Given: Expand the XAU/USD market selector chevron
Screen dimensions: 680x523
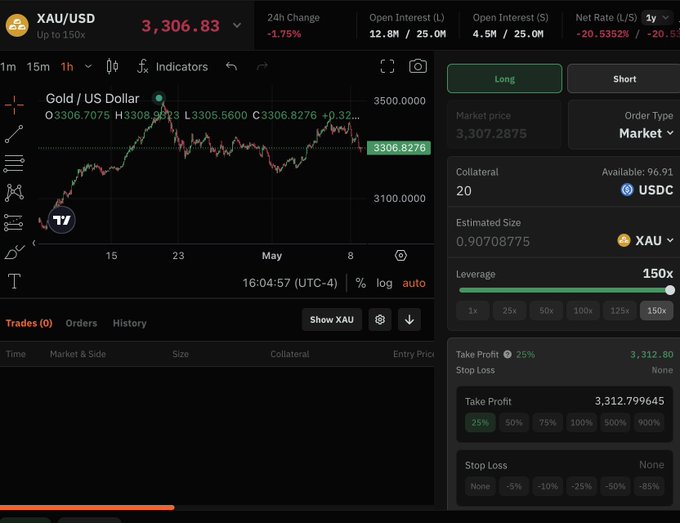Looking at the screenshot, I should (237, 25).
